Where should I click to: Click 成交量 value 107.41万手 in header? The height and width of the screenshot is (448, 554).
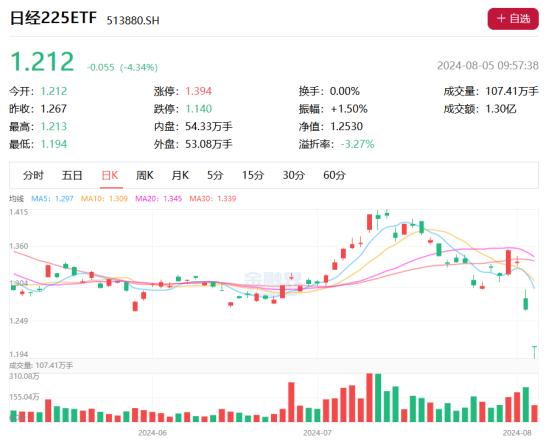(x=512, y=91)
